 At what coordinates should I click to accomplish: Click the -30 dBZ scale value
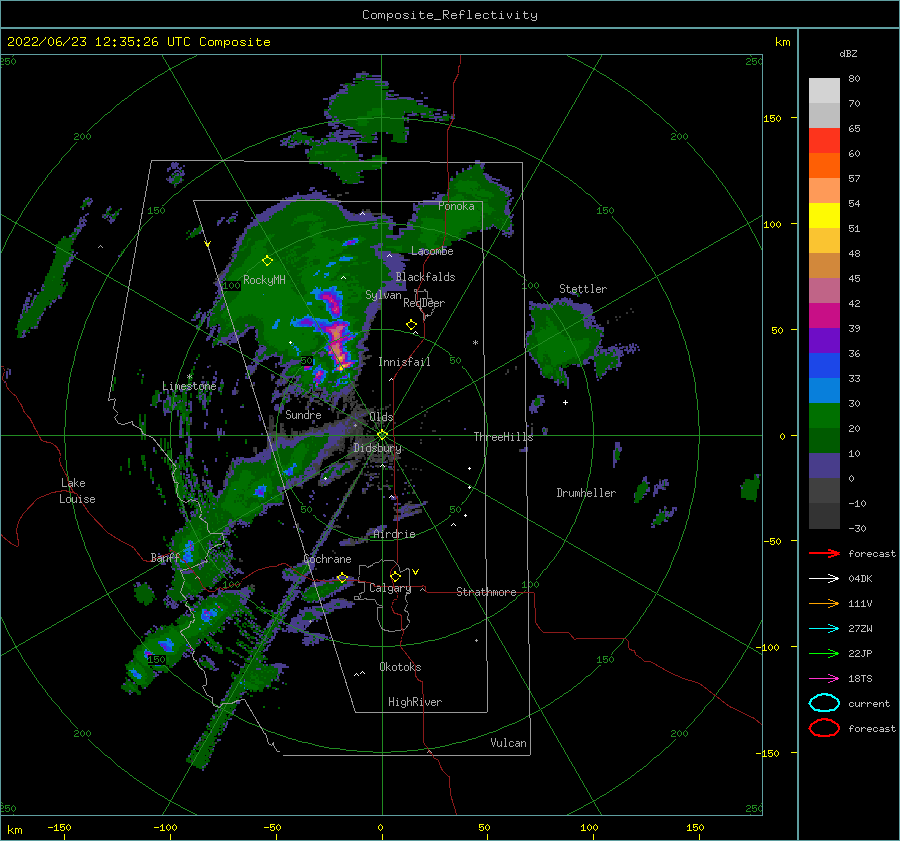coord(858,528)
